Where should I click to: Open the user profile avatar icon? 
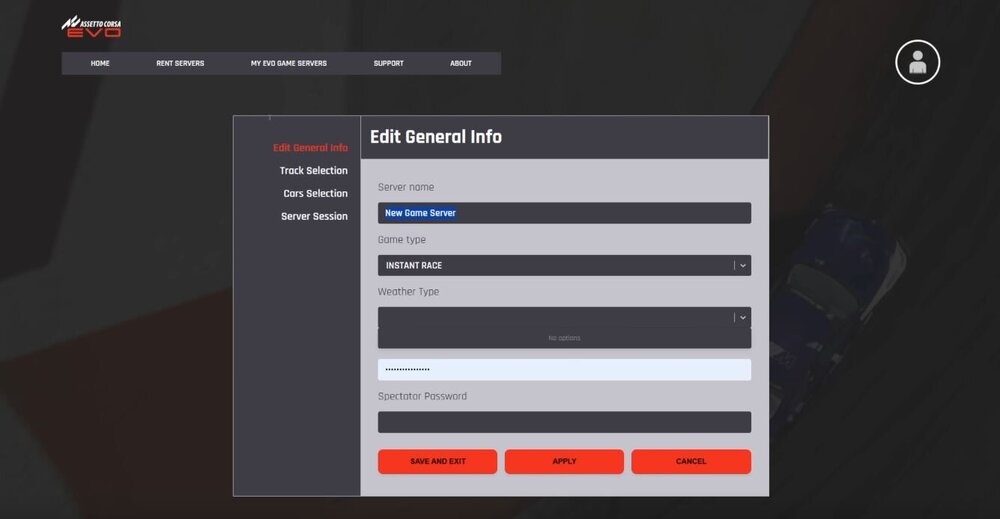click(x=917, y=62)
